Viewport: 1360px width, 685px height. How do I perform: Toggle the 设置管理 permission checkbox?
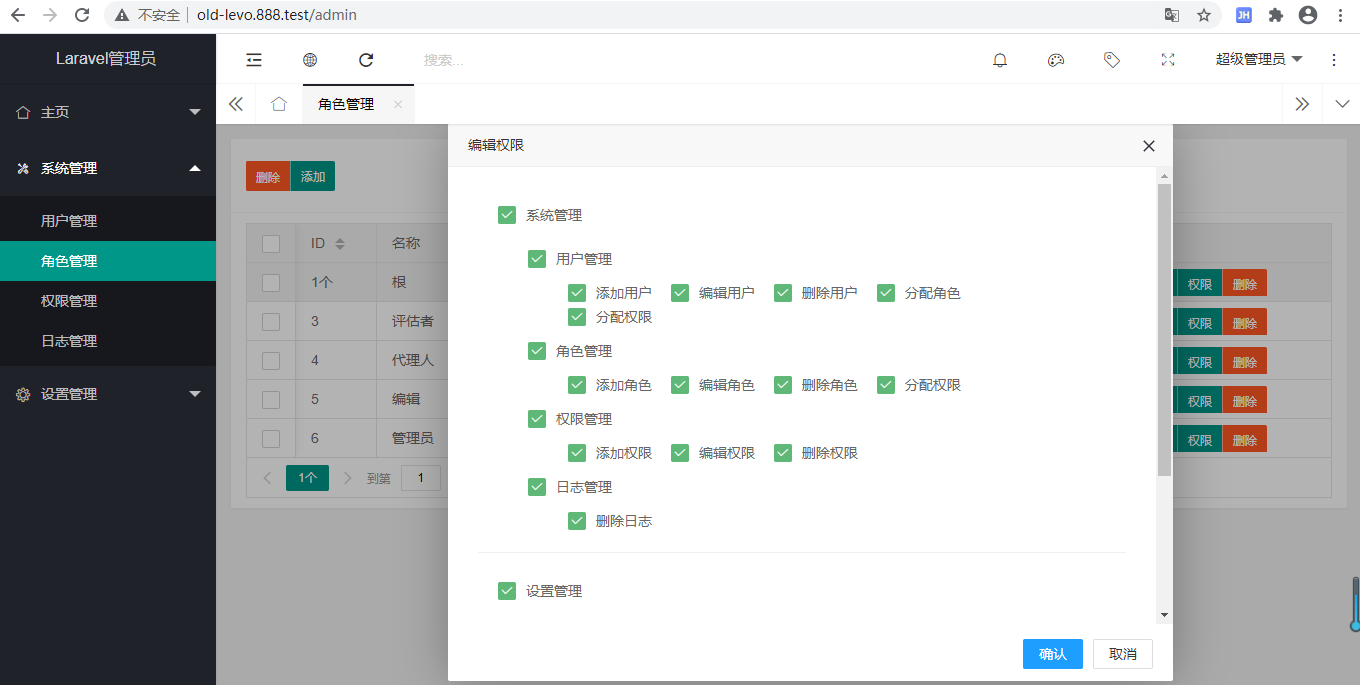pos(507,590)
